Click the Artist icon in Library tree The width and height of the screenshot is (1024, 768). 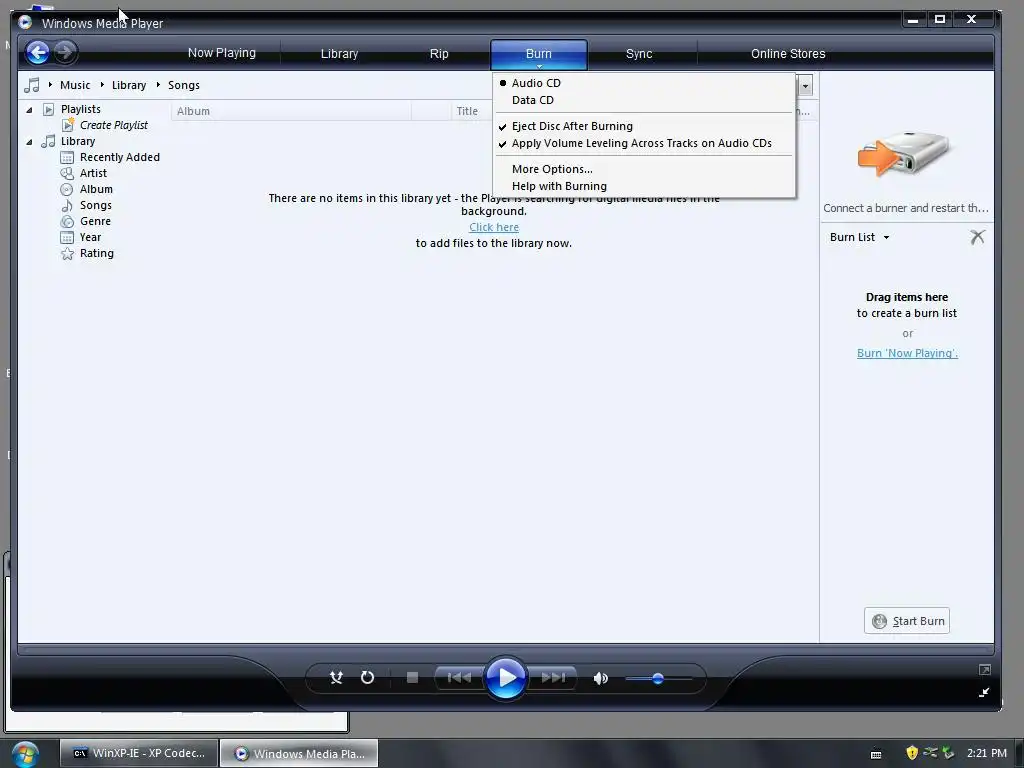pos(67,173)
